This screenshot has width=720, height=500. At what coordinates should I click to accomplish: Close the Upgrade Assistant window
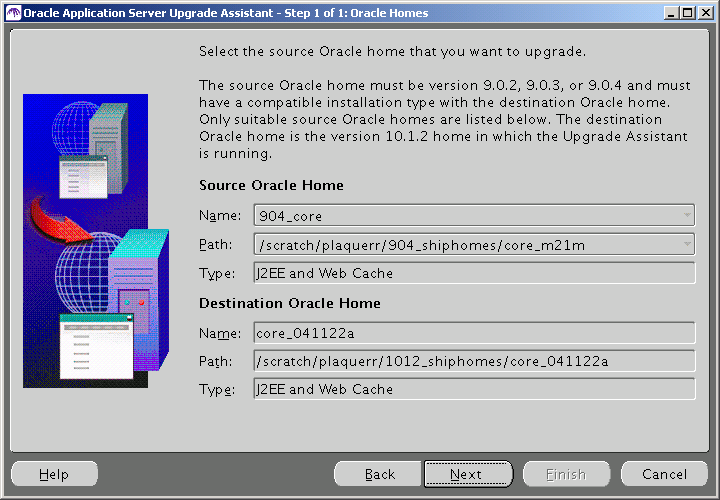point(705,13)
